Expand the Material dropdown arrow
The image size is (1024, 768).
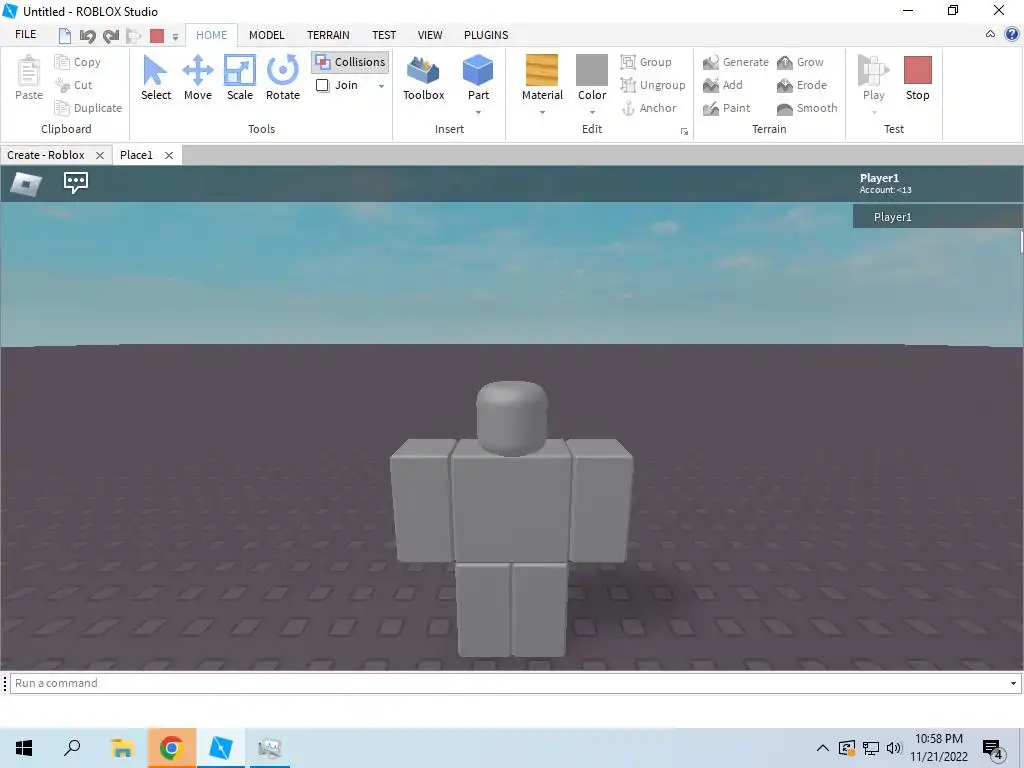tap(542, 112)
